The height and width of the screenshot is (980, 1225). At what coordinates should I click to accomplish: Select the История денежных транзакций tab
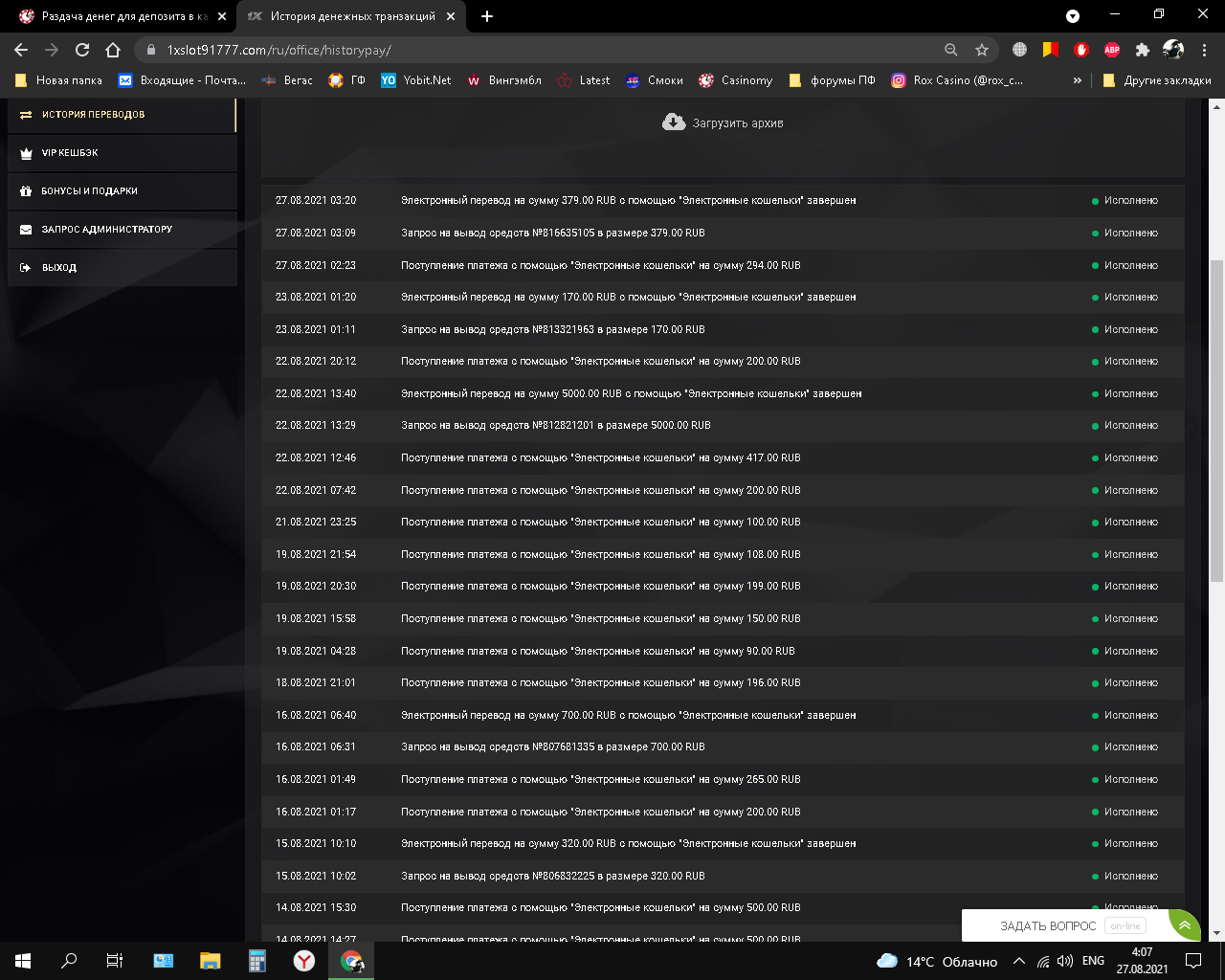coord(351,16)
